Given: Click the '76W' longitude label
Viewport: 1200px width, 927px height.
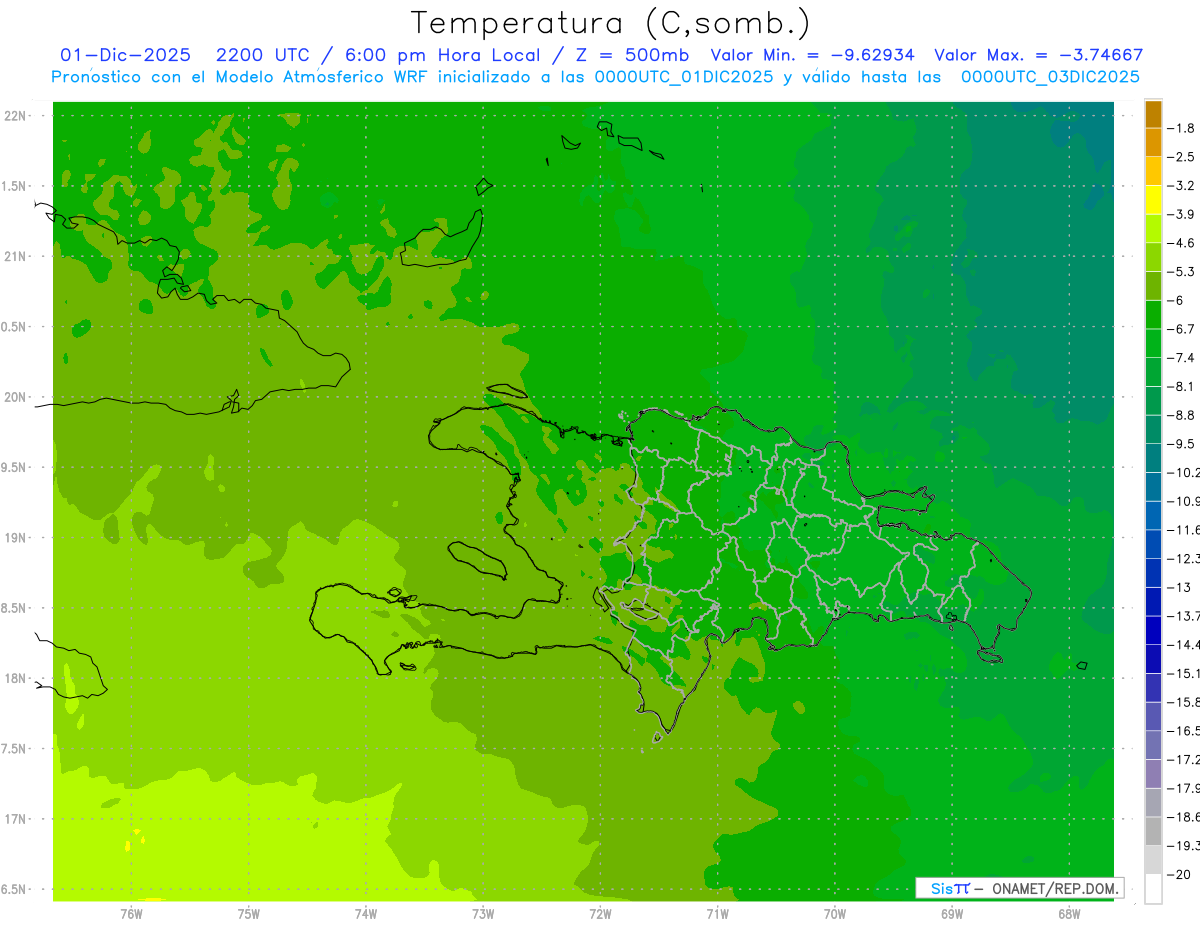Looking at the screenshot, I should (131, 914).
